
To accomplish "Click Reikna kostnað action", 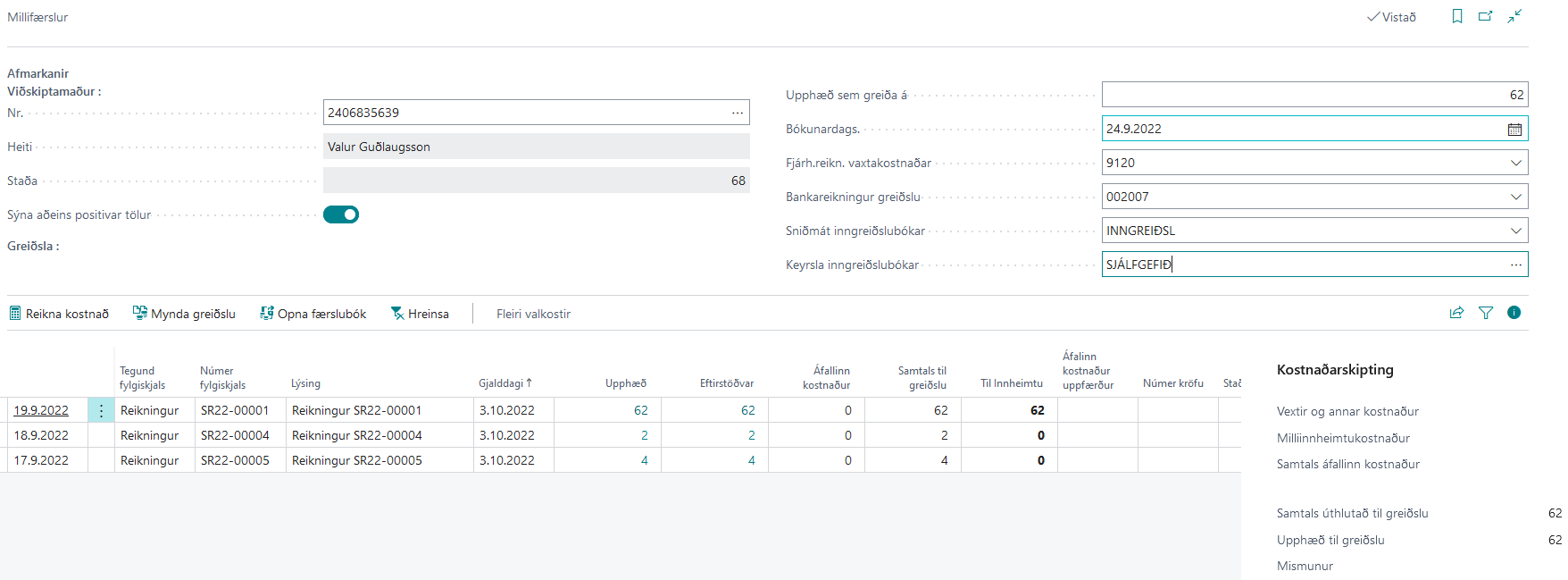I will tap(59, 314).
